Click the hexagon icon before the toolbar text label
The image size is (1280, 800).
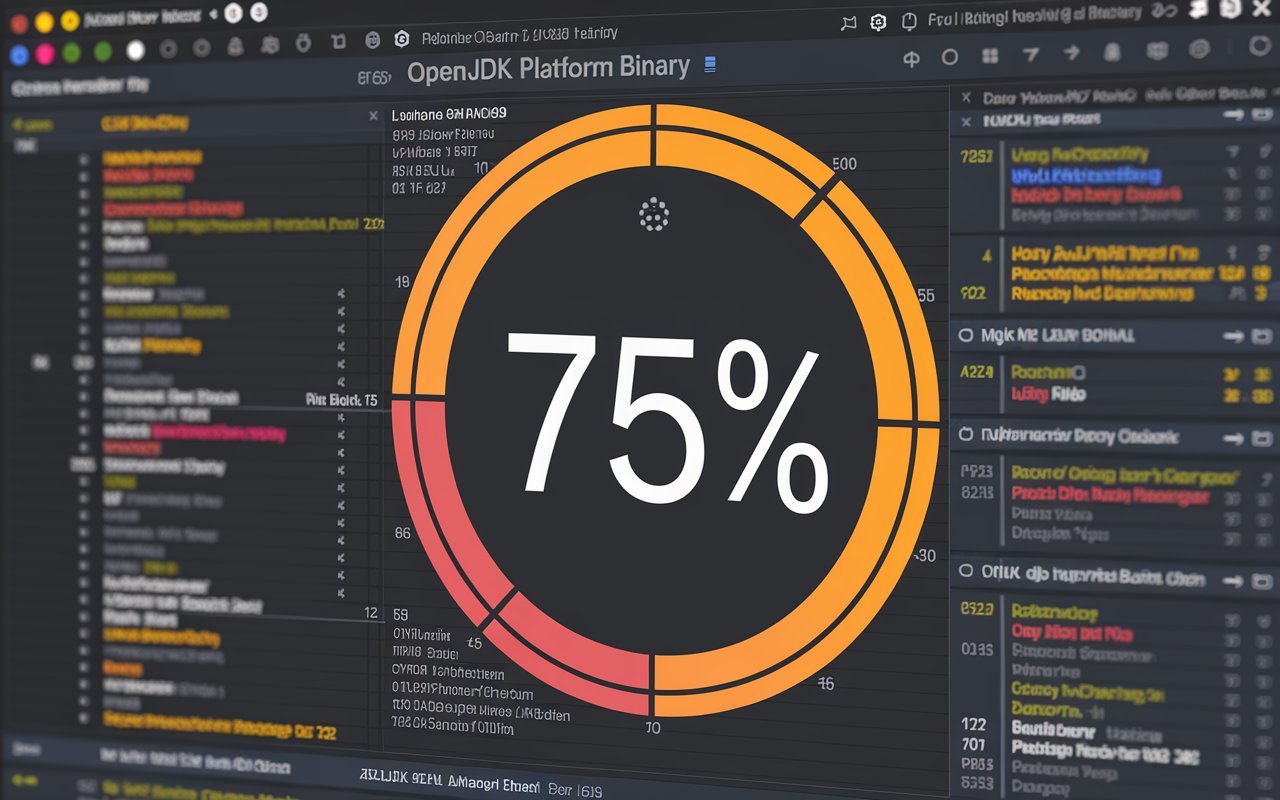pos(402,38)
